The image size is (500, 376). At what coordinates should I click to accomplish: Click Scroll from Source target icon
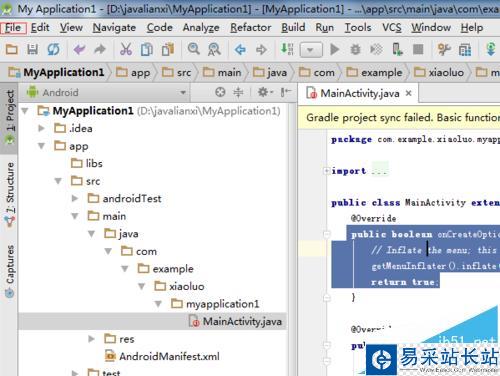[x=220, y=92]
